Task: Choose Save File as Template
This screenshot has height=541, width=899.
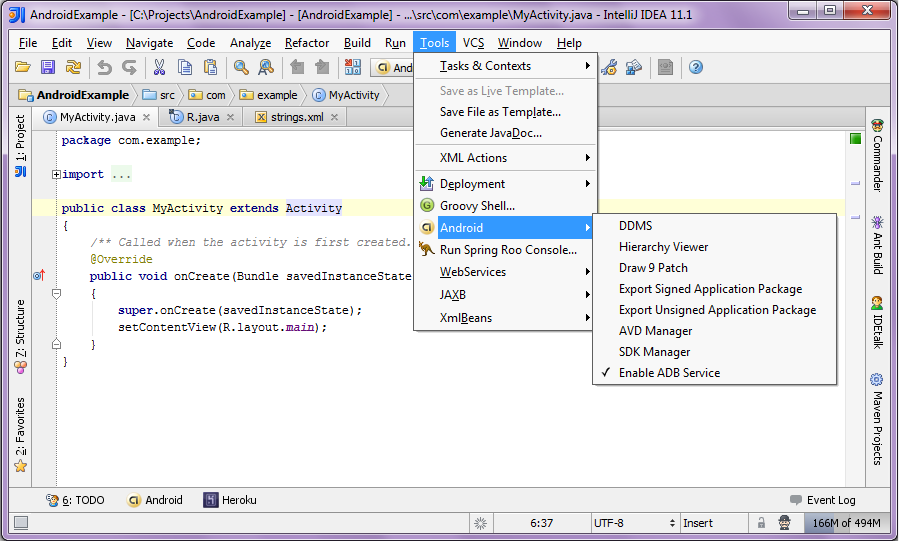Action: click(x=505, y=112)
